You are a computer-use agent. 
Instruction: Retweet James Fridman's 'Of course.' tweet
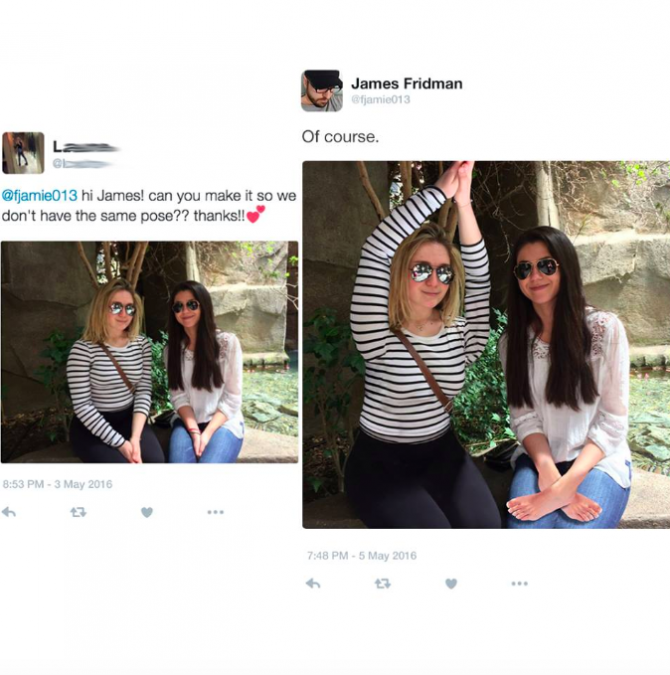click(x=382, y=583)
